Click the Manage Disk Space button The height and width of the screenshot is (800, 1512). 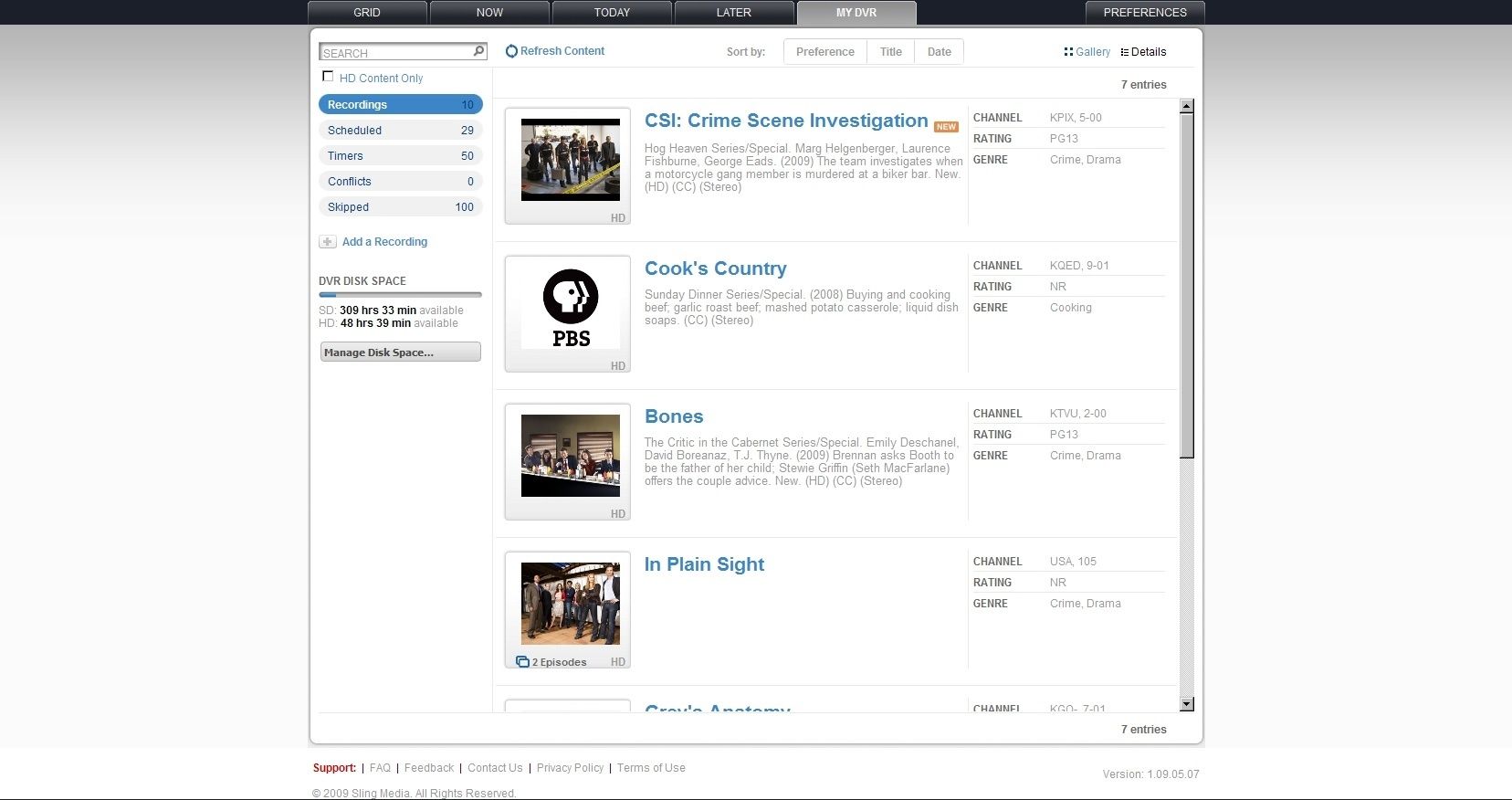tap(401, 352)
